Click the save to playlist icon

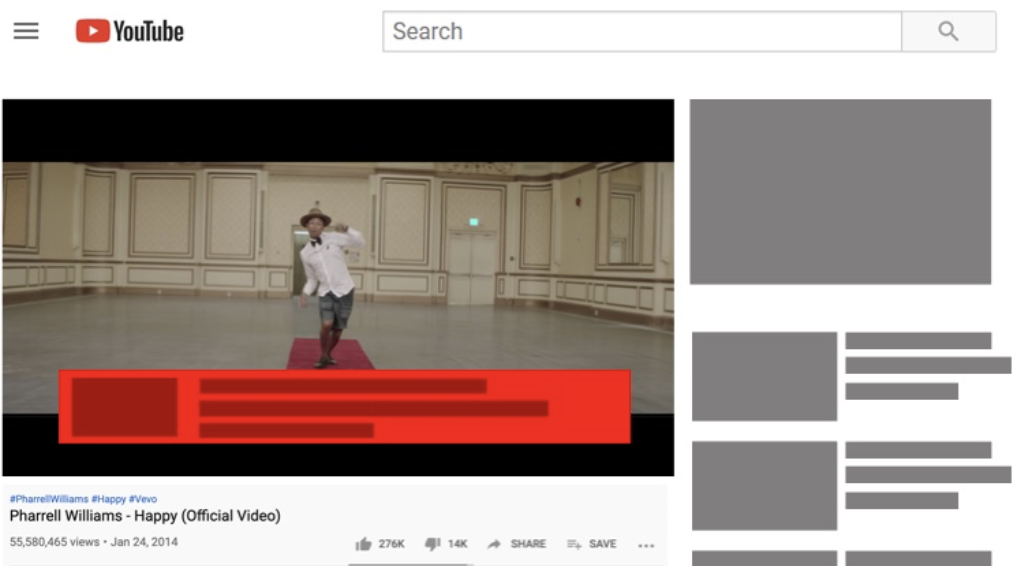point(574,544)
